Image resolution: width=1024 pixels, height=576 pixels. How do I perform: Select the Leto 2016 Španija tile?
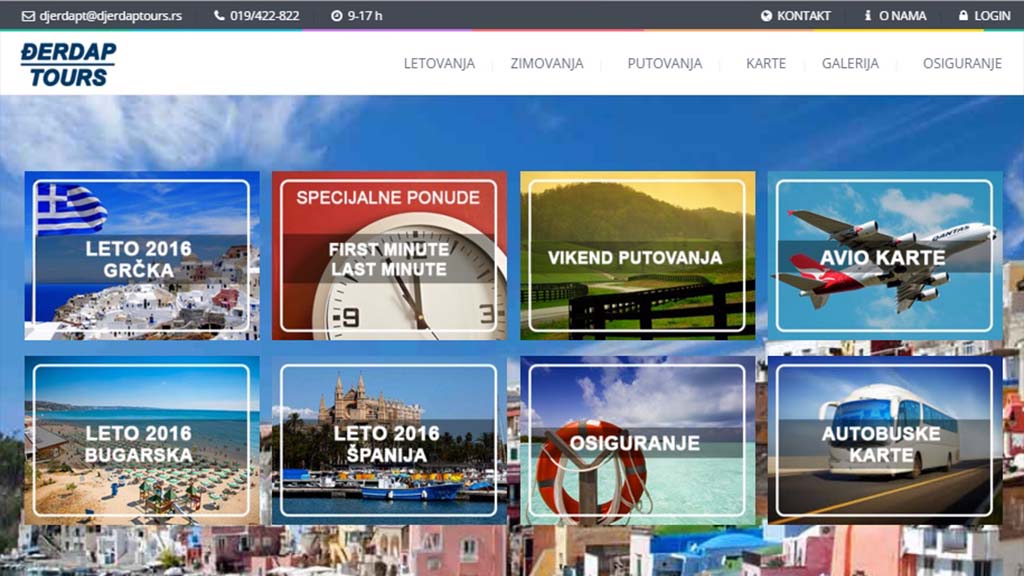[389, 440]
